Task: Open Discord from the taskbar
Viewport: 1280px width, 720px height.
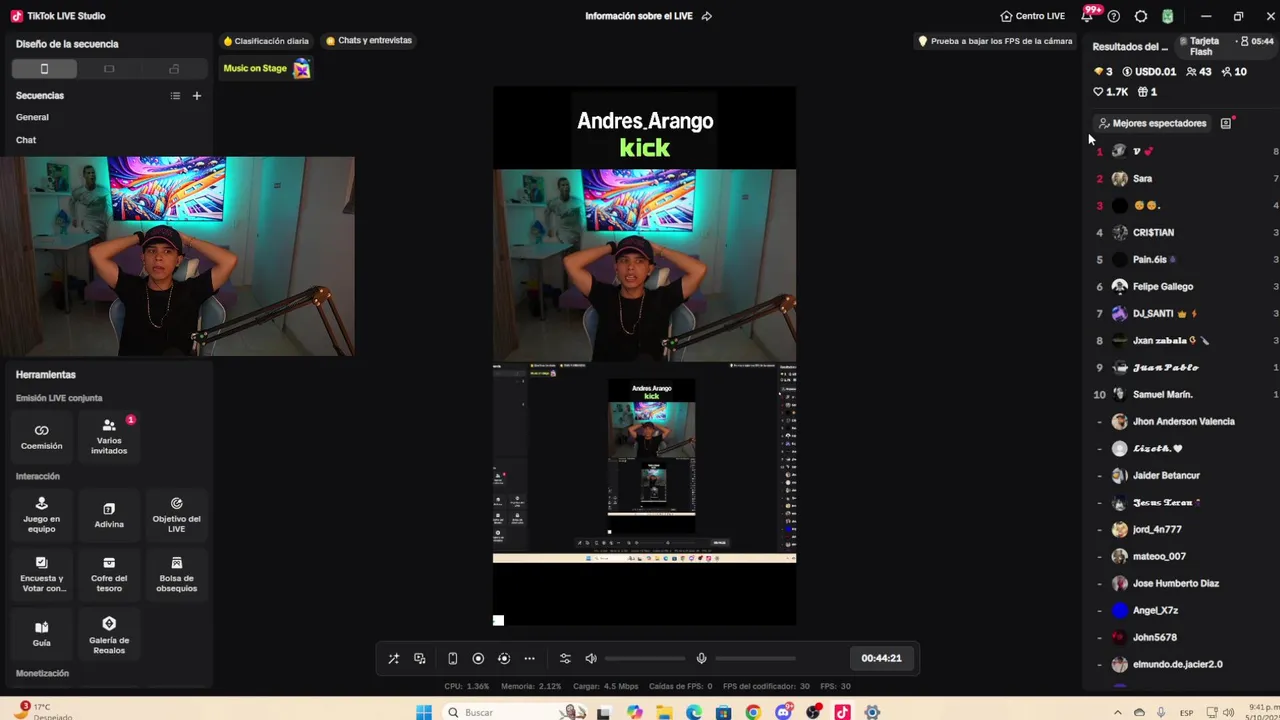Action: 783,712
